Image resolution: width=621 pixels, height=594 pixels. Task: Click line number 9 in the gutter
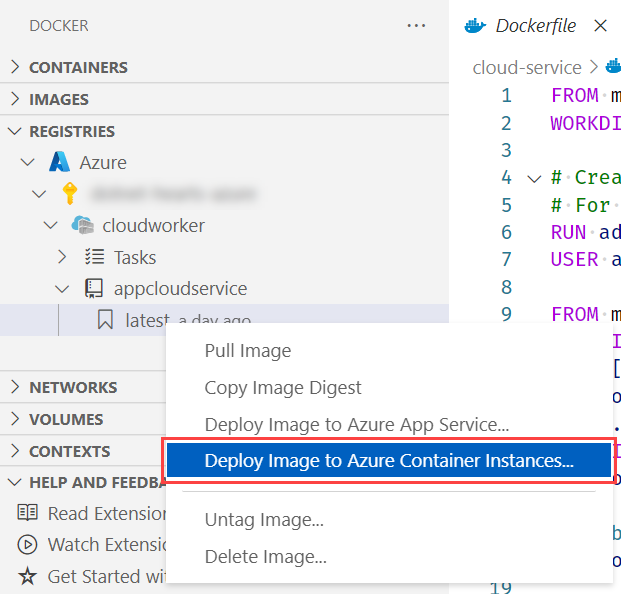click(507, 314)
